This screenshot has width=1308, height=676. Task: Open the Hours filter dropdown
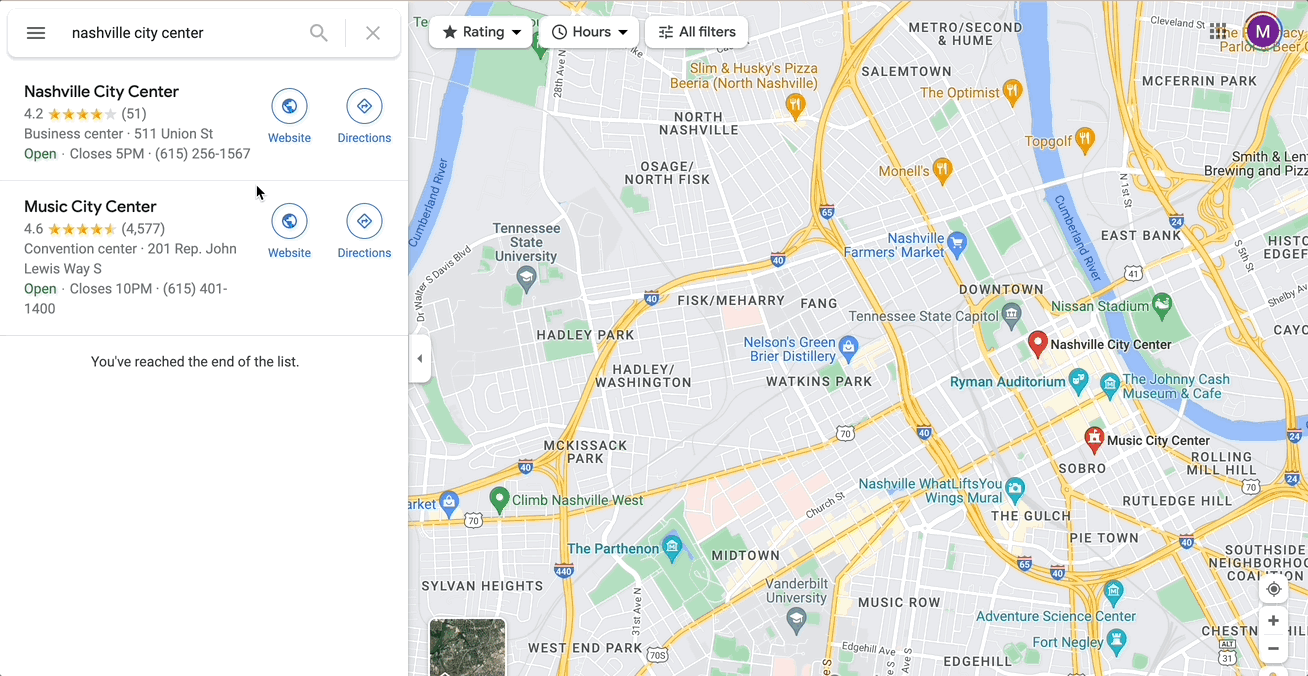(x=589, y=32)
